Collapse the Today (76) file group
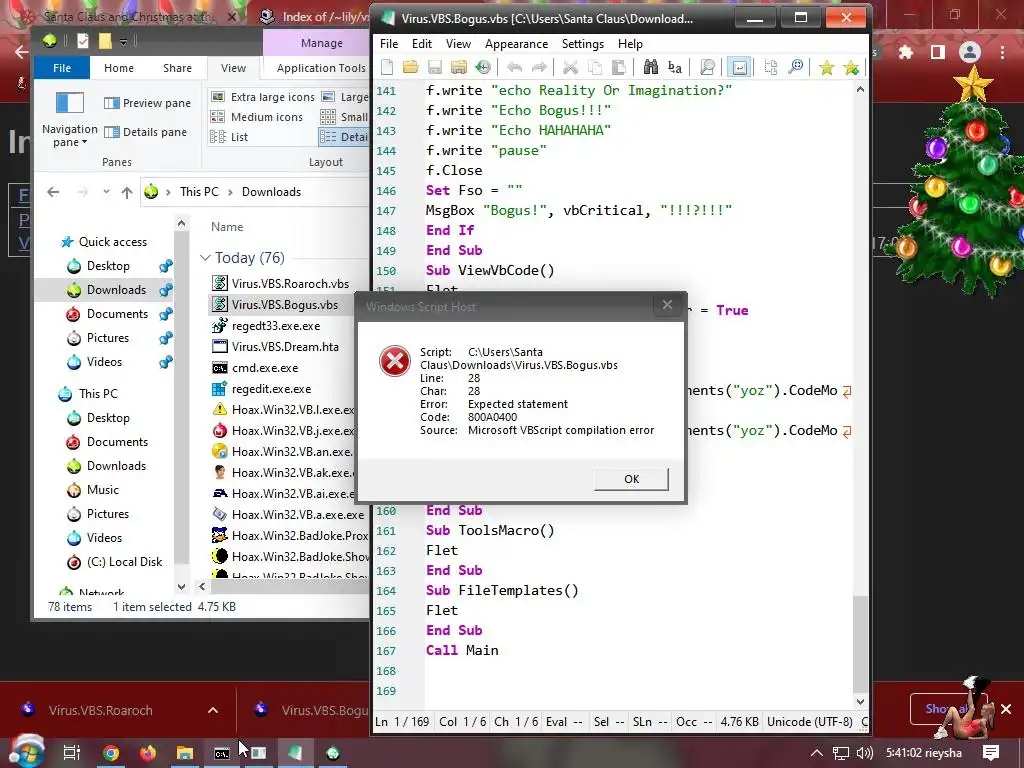This screenshot has width=1024, height=768. pyautogui.click(x=205, y=258)
